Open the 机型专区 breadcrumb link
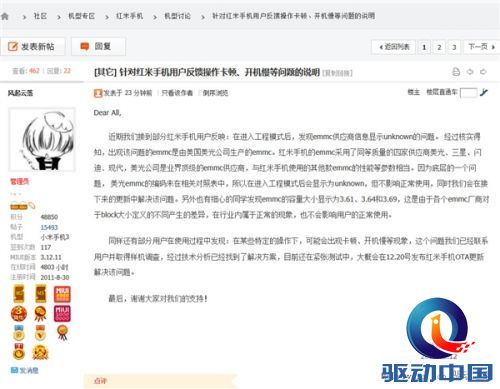The image size is (500, 389). point(82,16)
